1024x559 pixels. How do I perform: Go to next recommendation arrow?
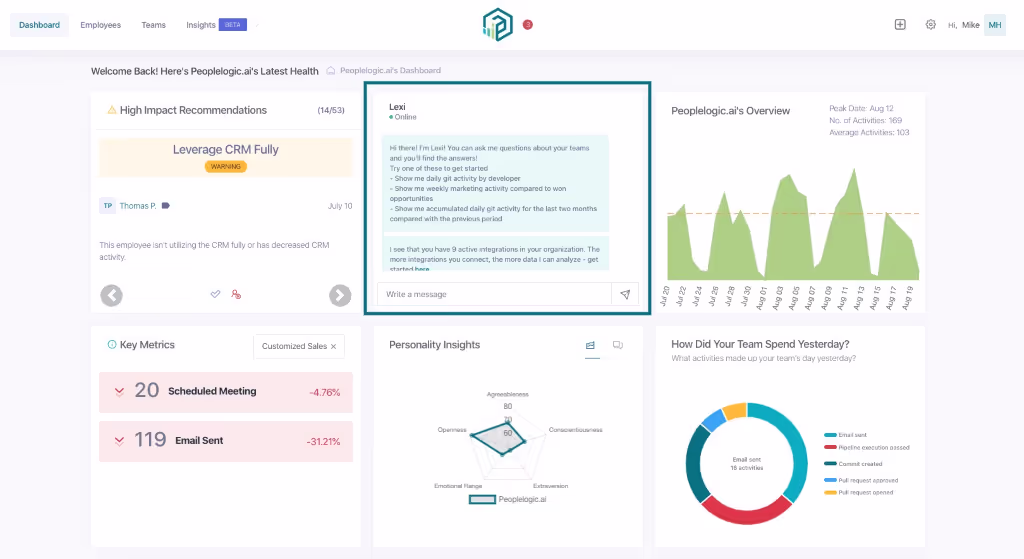click(340, 295)
